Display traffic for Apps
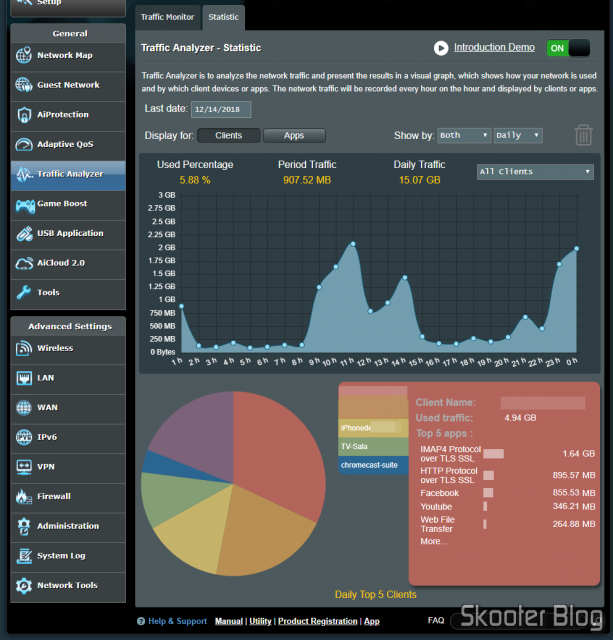Image resolution: width=613 pixels, height=640 pixels. pos(294,136)
